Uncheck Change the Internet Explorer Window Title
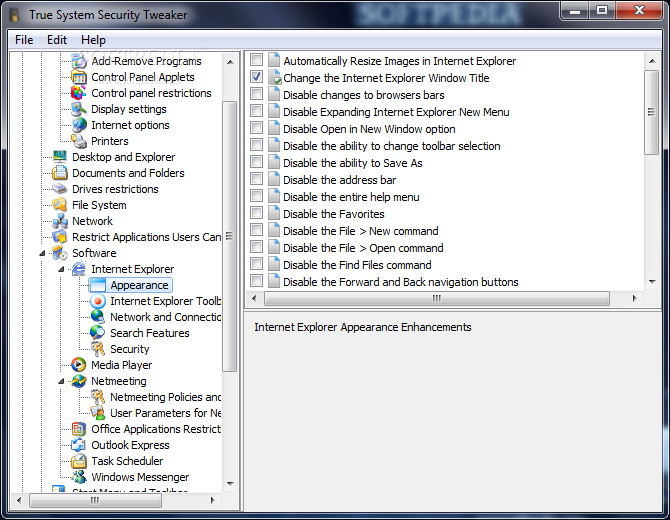 click(x=256, y=77)
